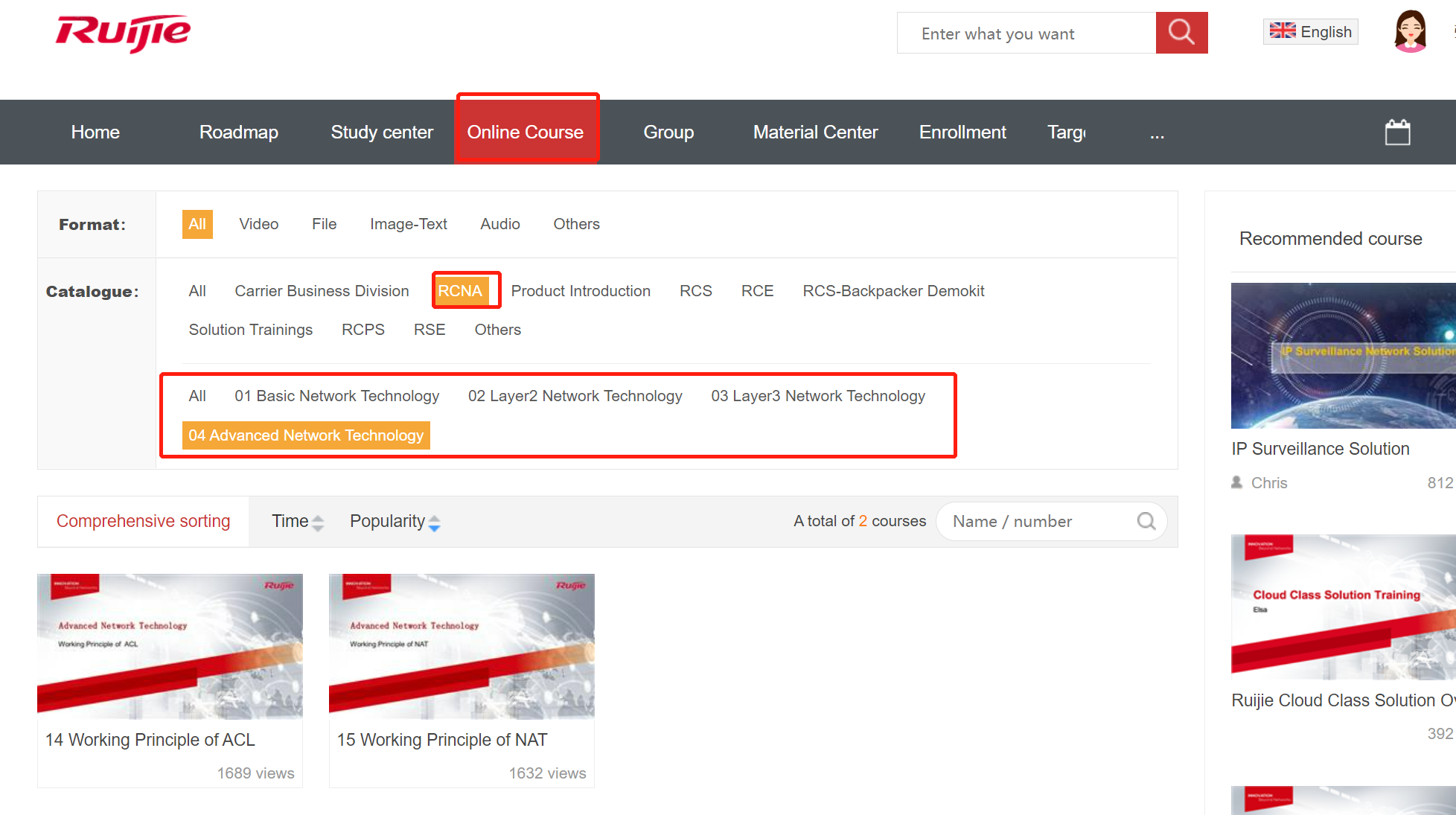Viewport: 1456px width, 815px height.
Task: Choose RSE catalogue filter
Action: point(430,330)
